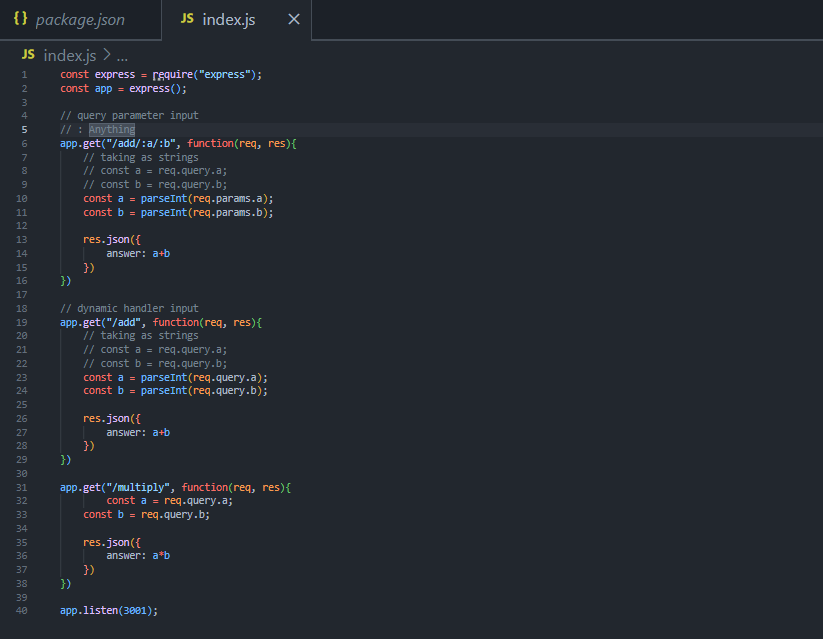Viewport: 823px width, 639px height.
Task: Click the JSON braces icon on package.json tab
Action: pos(20,18)
